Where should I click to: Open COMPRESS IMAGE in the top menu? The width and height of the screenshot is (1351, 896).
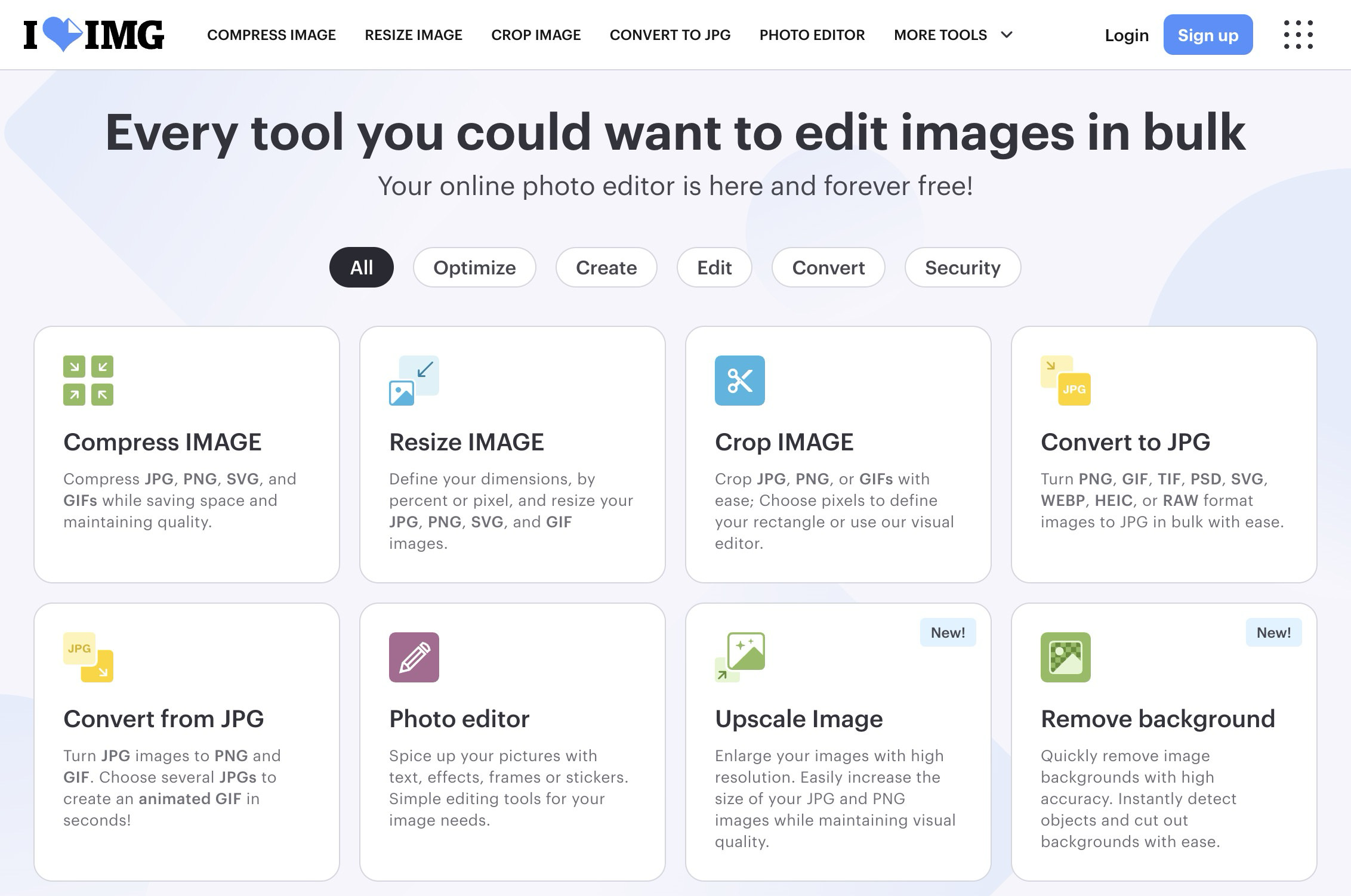(x=272, y=35)
